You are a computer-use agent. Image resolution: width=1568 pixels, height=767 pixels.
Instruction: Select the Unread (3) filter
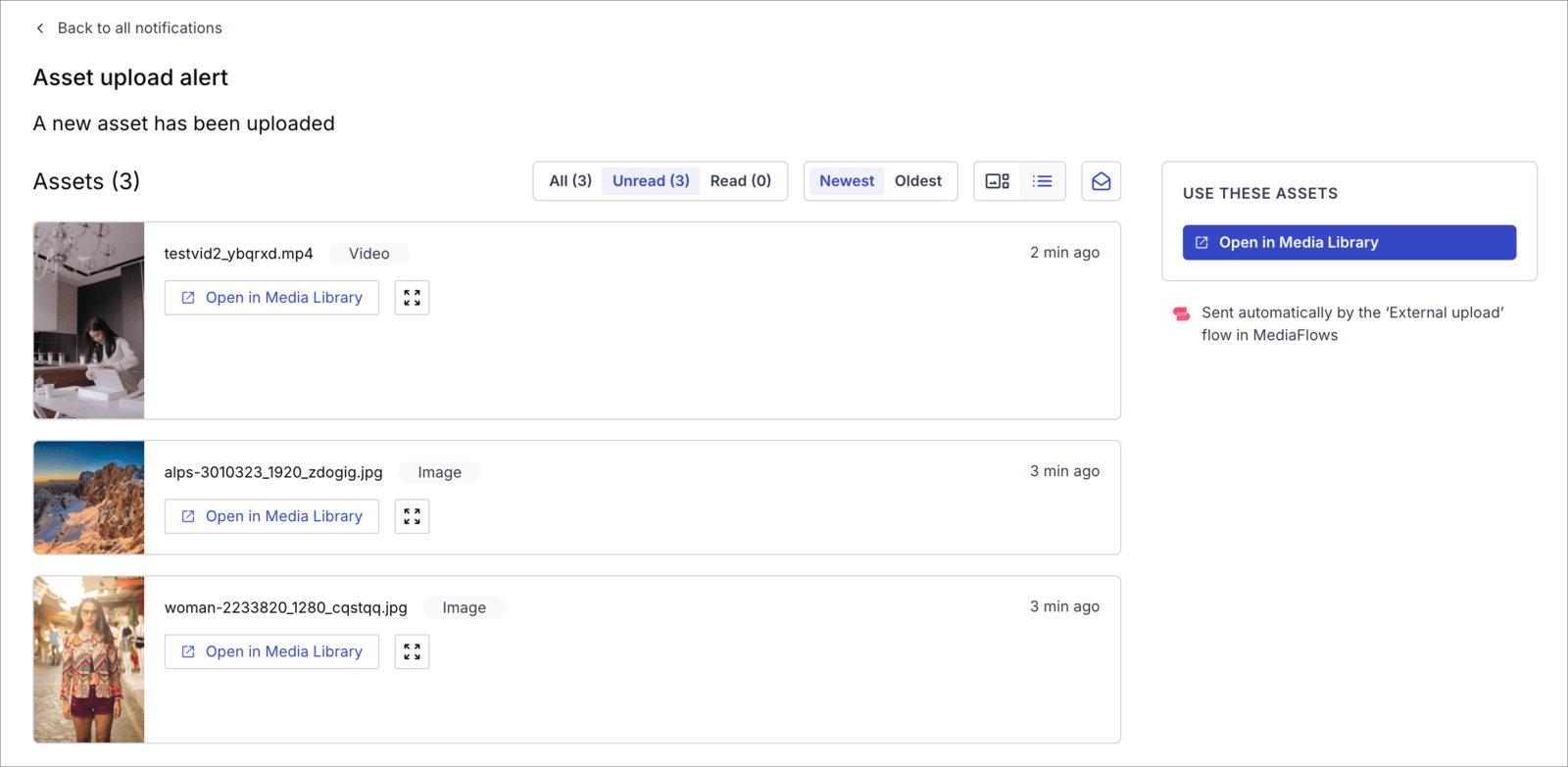click(651, 181)
